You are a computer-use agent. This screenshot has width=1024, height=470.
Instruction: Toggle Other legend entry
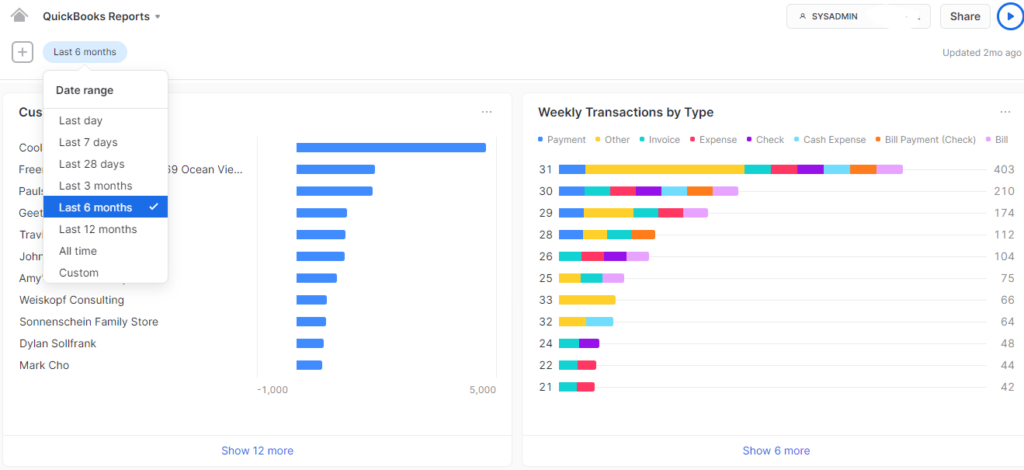(612, 140)
